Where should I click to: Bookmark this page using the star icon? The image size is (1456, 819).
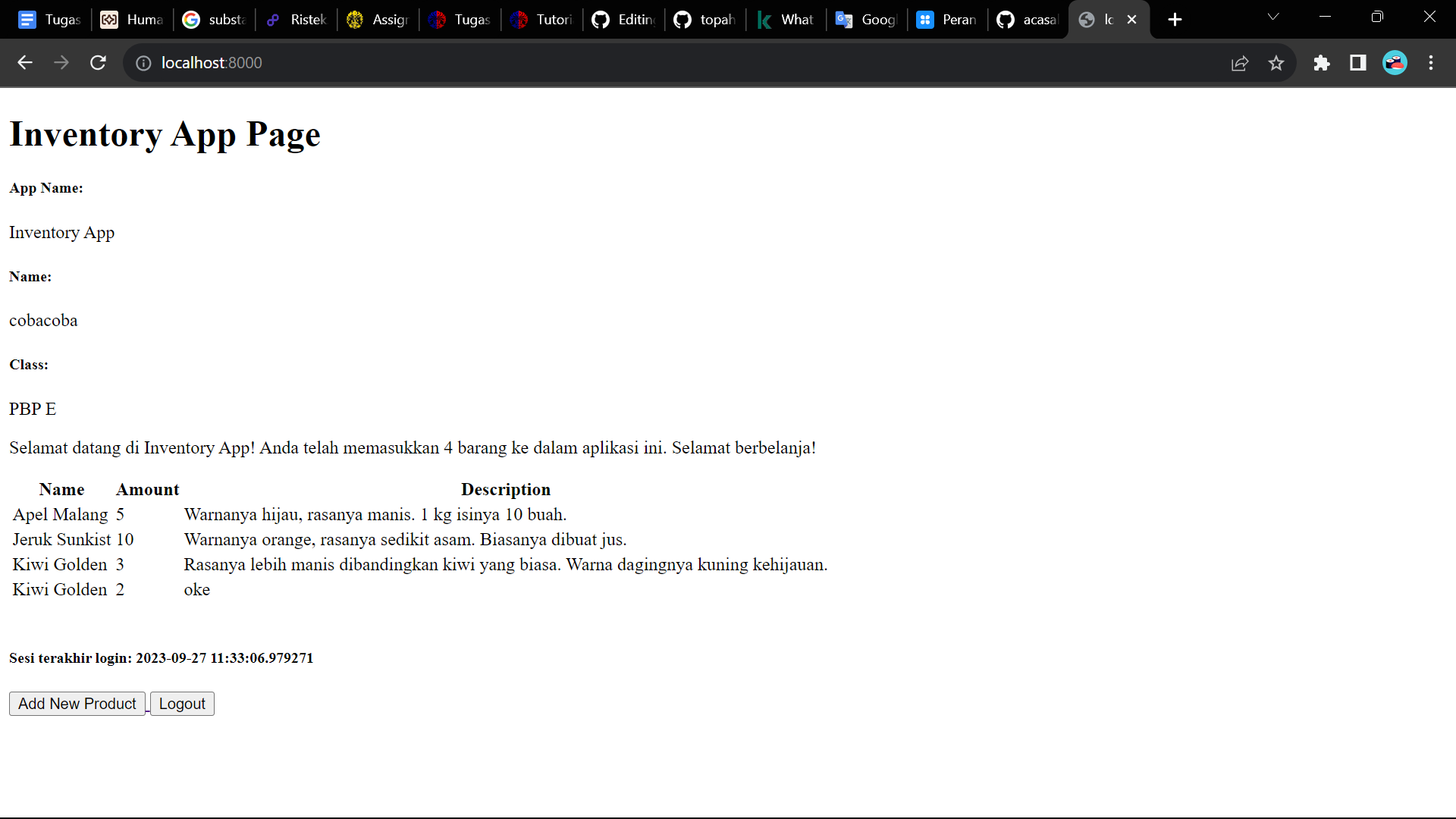point(1277,63)
